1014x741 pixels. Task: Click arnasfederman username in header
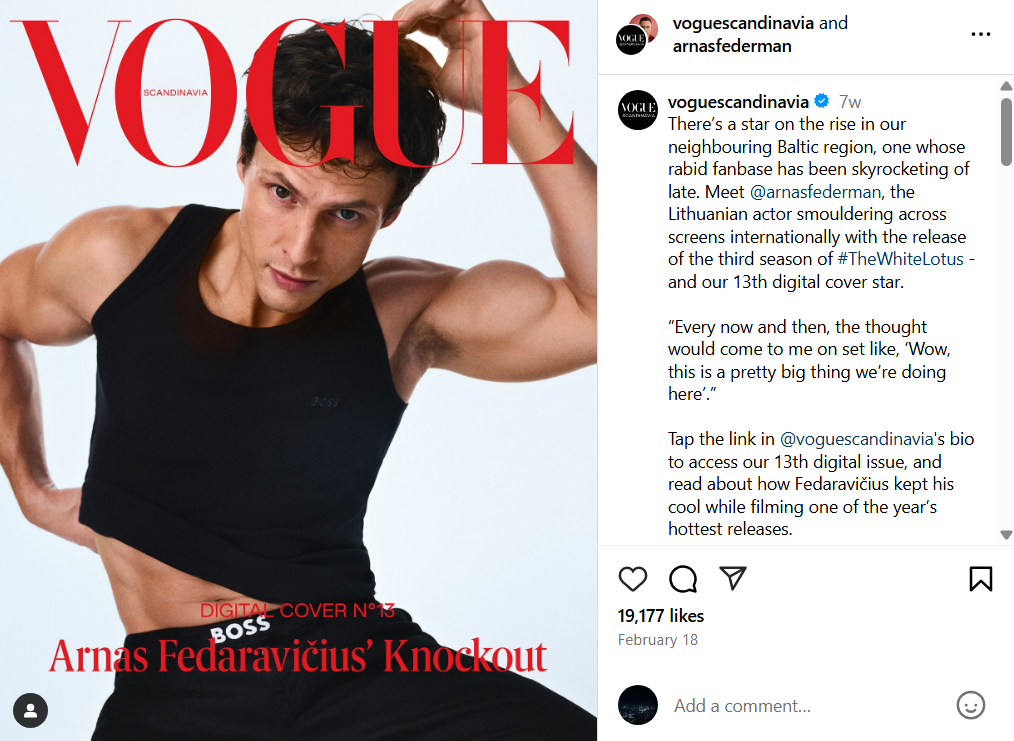pos(731,47)
